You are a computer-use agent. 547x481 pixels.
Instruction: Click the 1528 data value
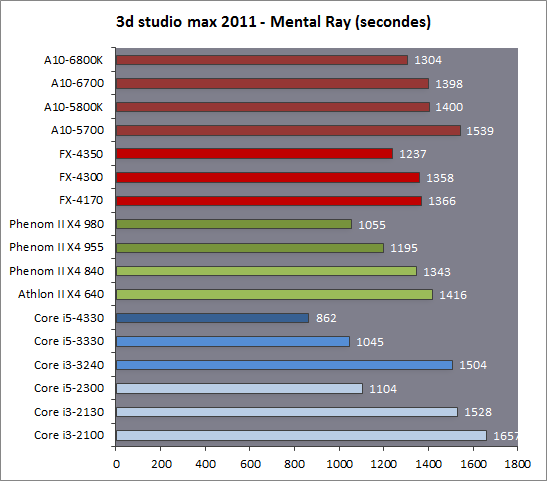478,412
